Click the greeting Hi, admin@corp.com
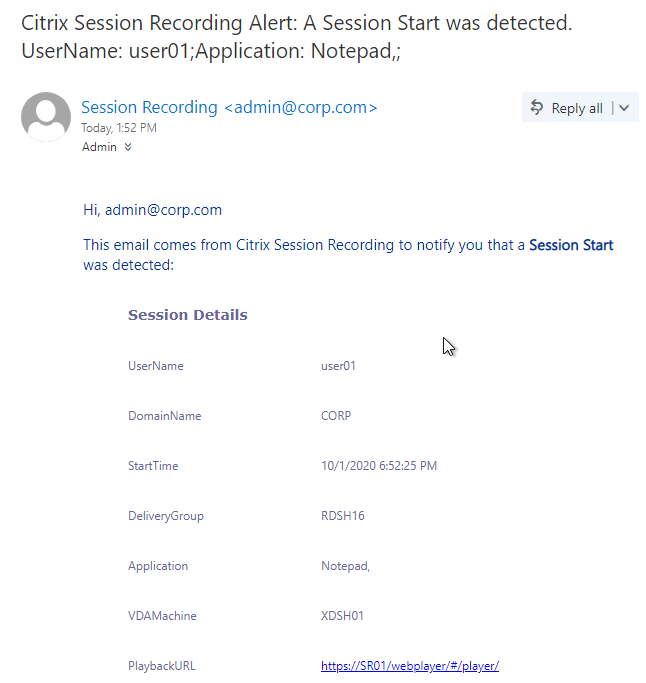This screenshot has height=683, width=646. pyautogui.click(x=152, y=210)
